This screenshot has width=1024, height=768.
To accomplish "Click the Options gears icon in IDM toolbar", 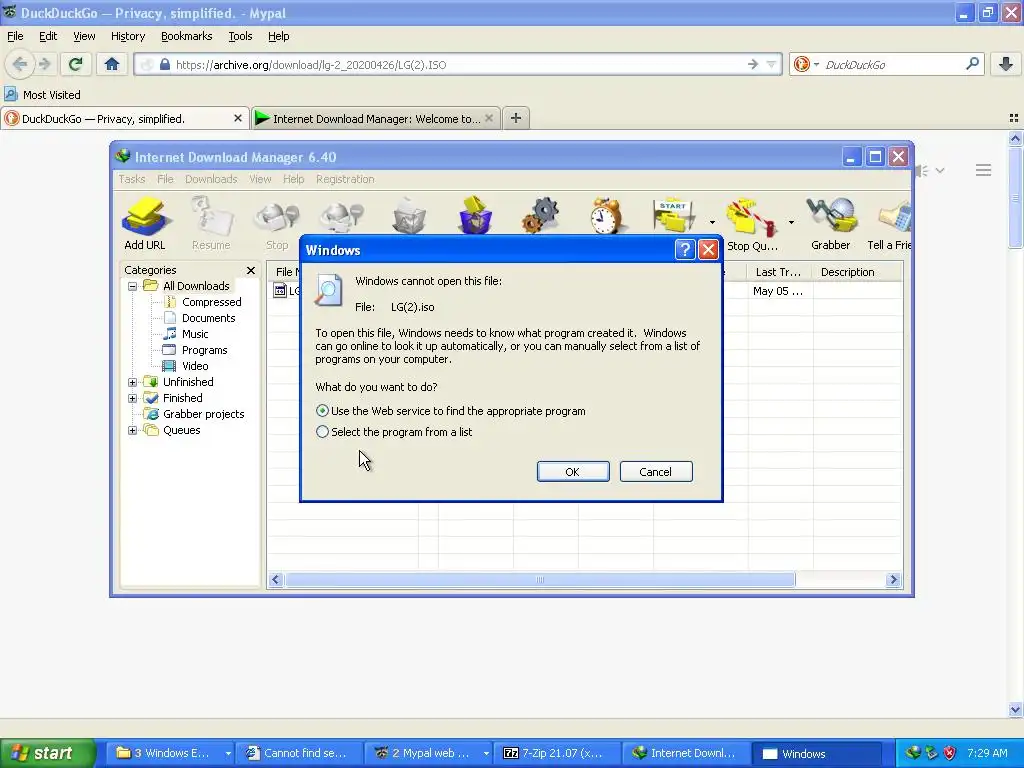I will 540,215.
